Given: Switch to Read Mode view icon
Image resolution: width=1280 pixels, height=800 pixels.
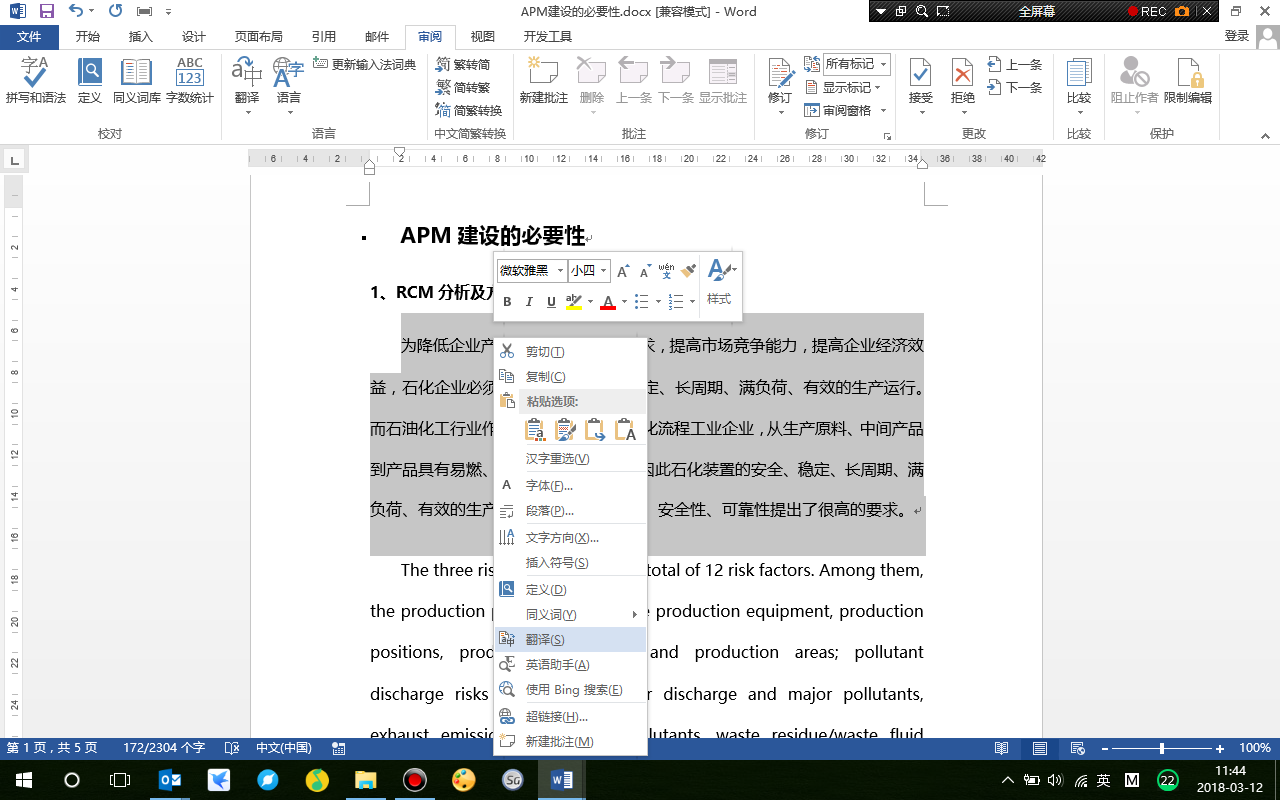Looking at the screenshot, I should 1002,748.
